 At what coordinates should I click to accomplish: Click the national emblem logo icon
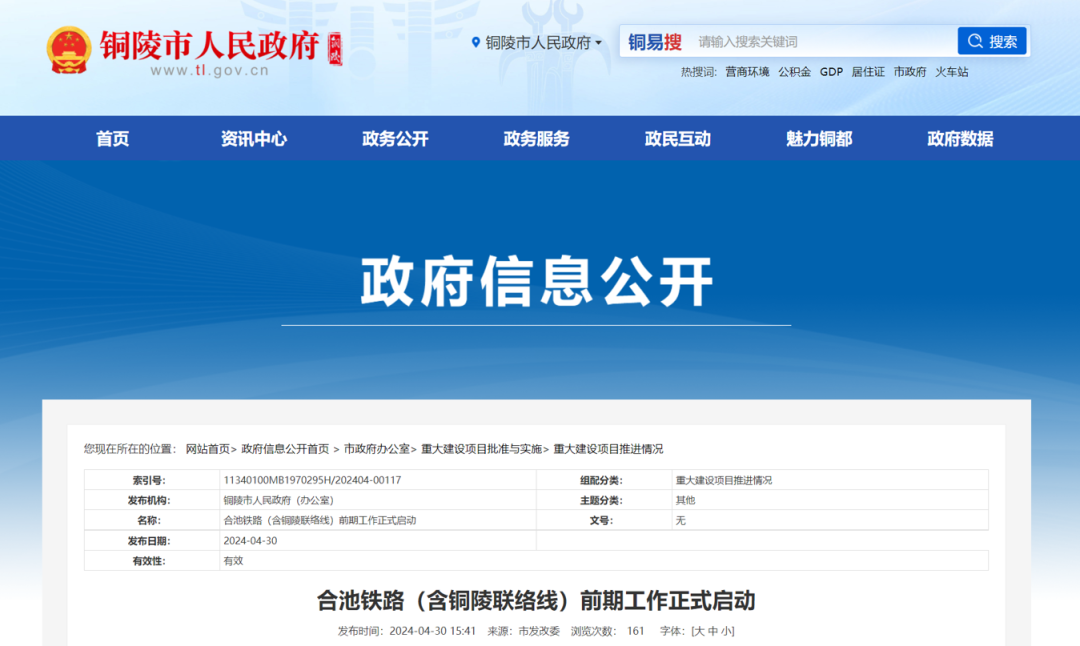pyautogui.click(x=69, y=50)
